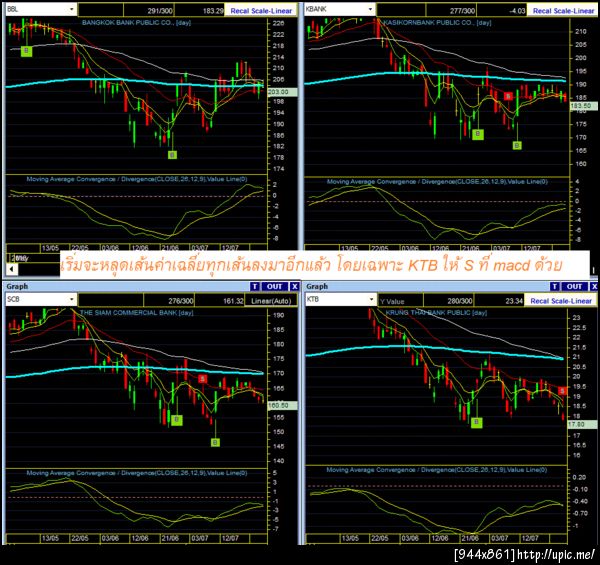The width and height of the screenshot is (600, 565).
Task: Click the 161.32 value field
Action: (x=220, y=301)
